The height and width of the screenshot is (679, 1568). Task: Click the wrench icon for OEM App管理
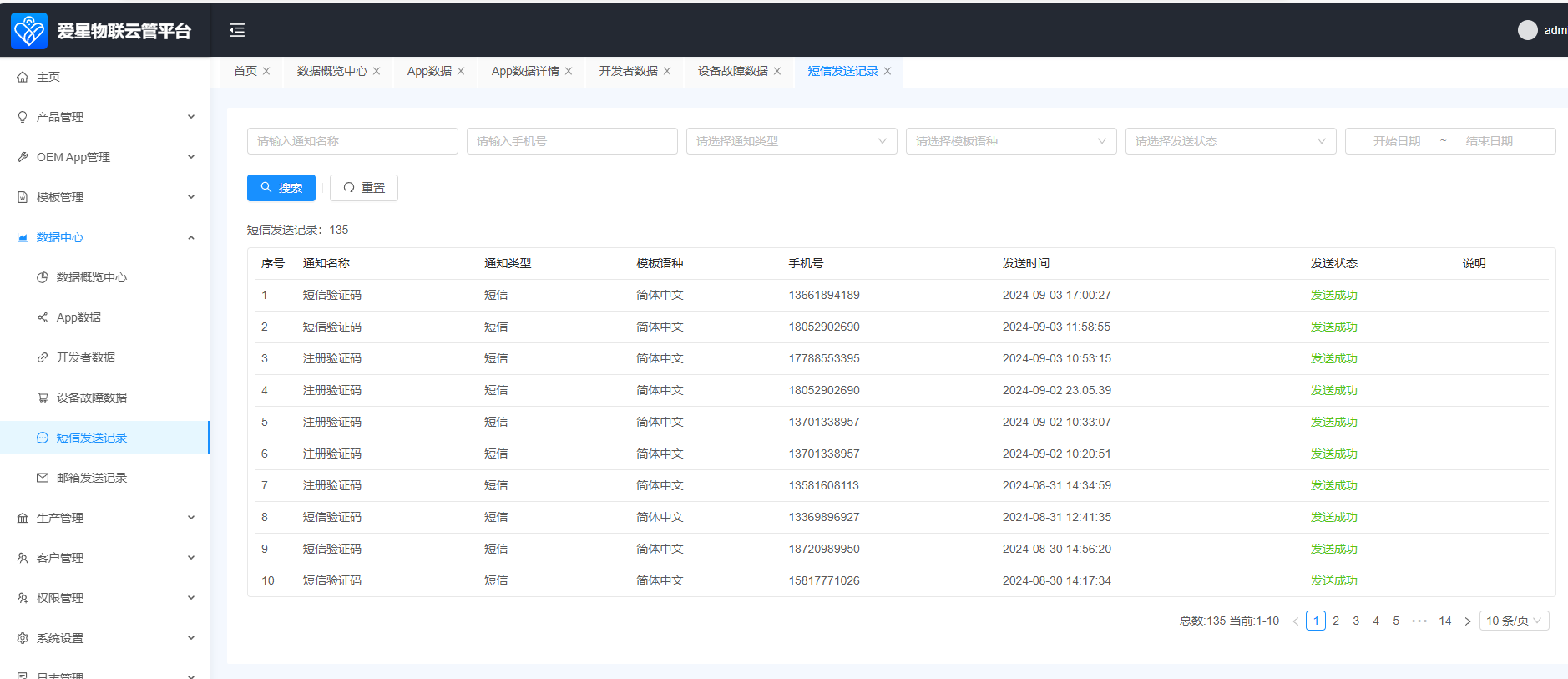click(23, 157)
